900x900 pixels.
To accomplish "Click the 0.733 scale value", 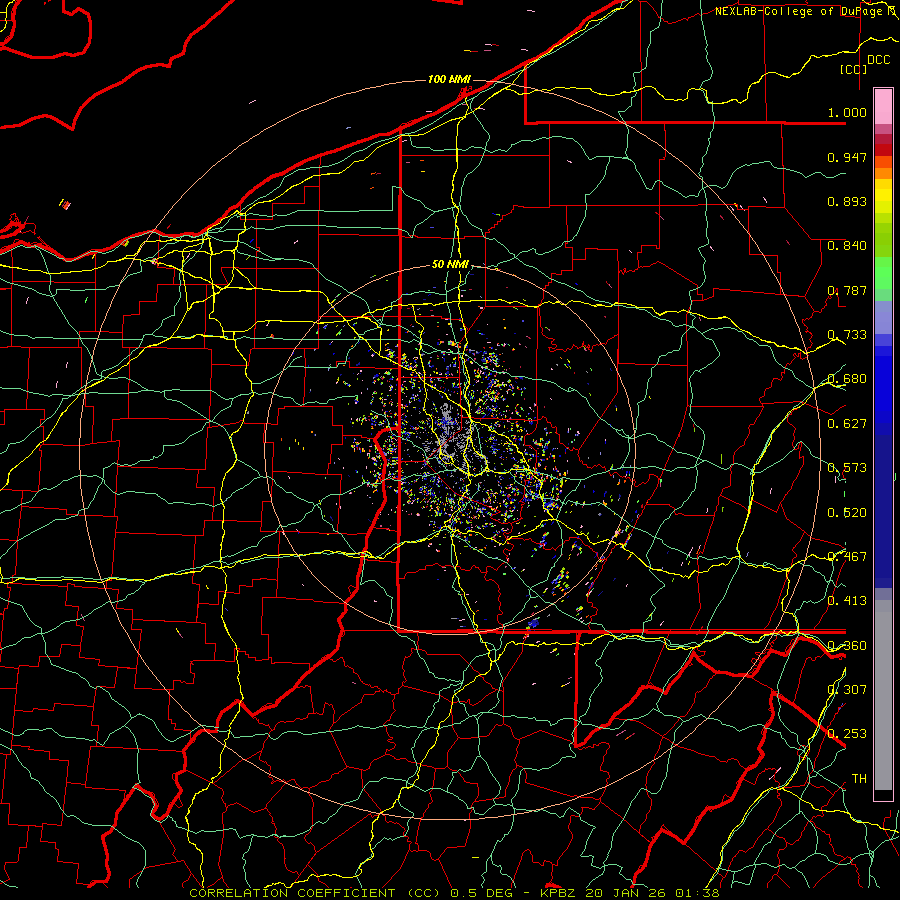I will pos(847,334).
